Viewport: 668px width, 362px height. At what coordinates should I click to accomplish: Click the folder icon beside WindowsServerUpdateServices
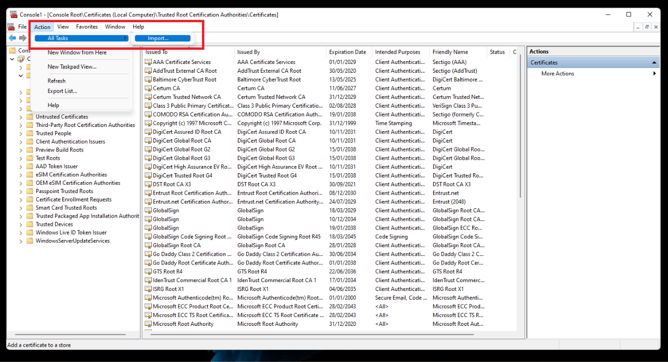coord(29,241)
